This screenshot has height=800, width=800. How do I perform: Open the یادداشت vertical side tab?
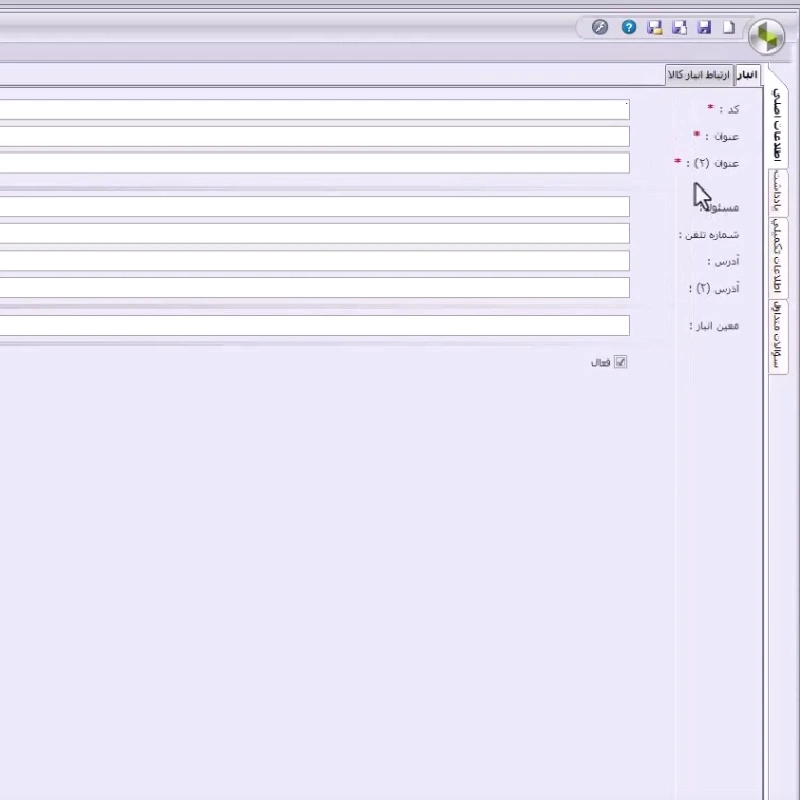tap(777, 192)
